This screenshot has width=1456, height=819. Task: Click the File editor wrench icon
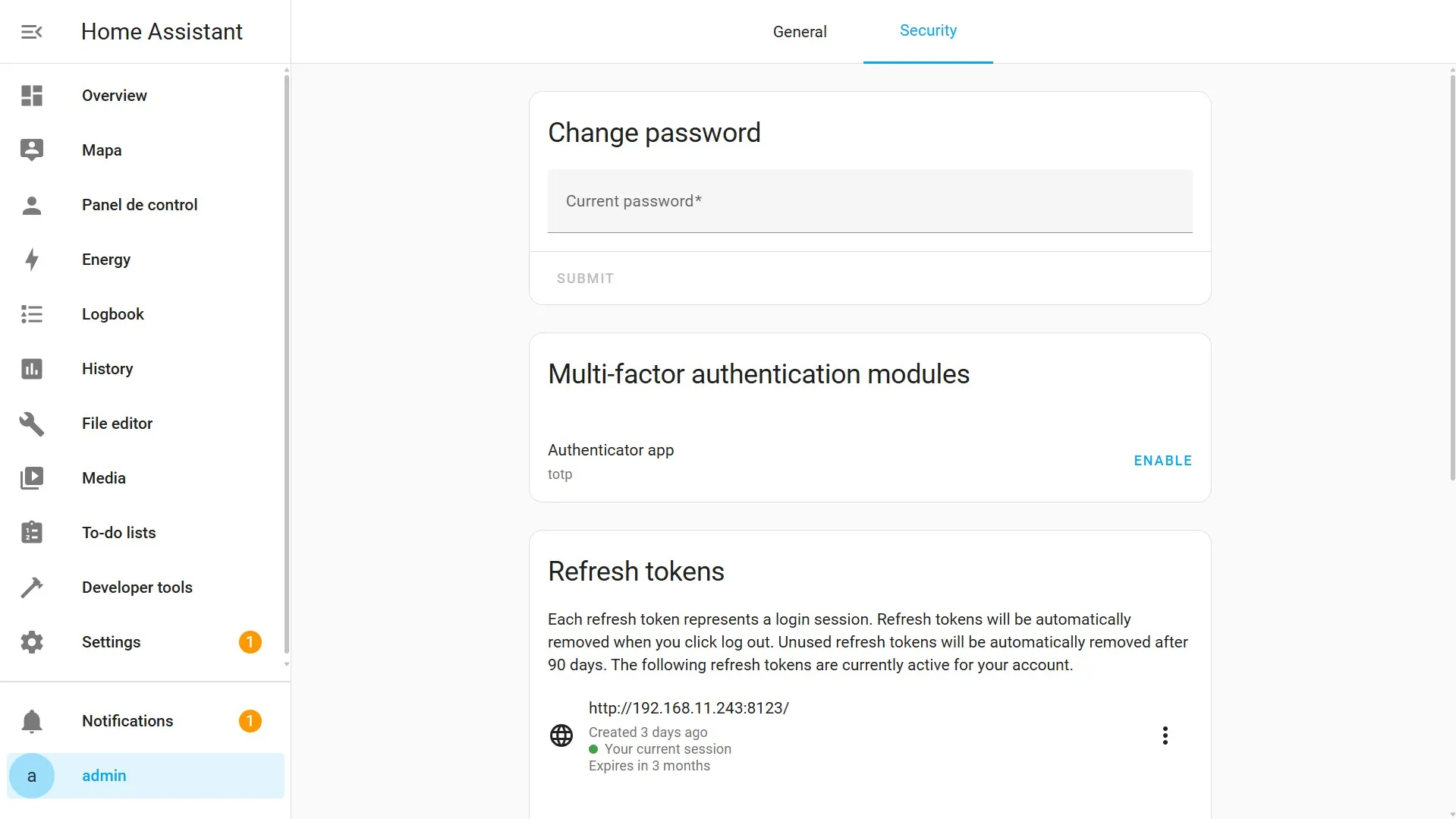point(32,424)
